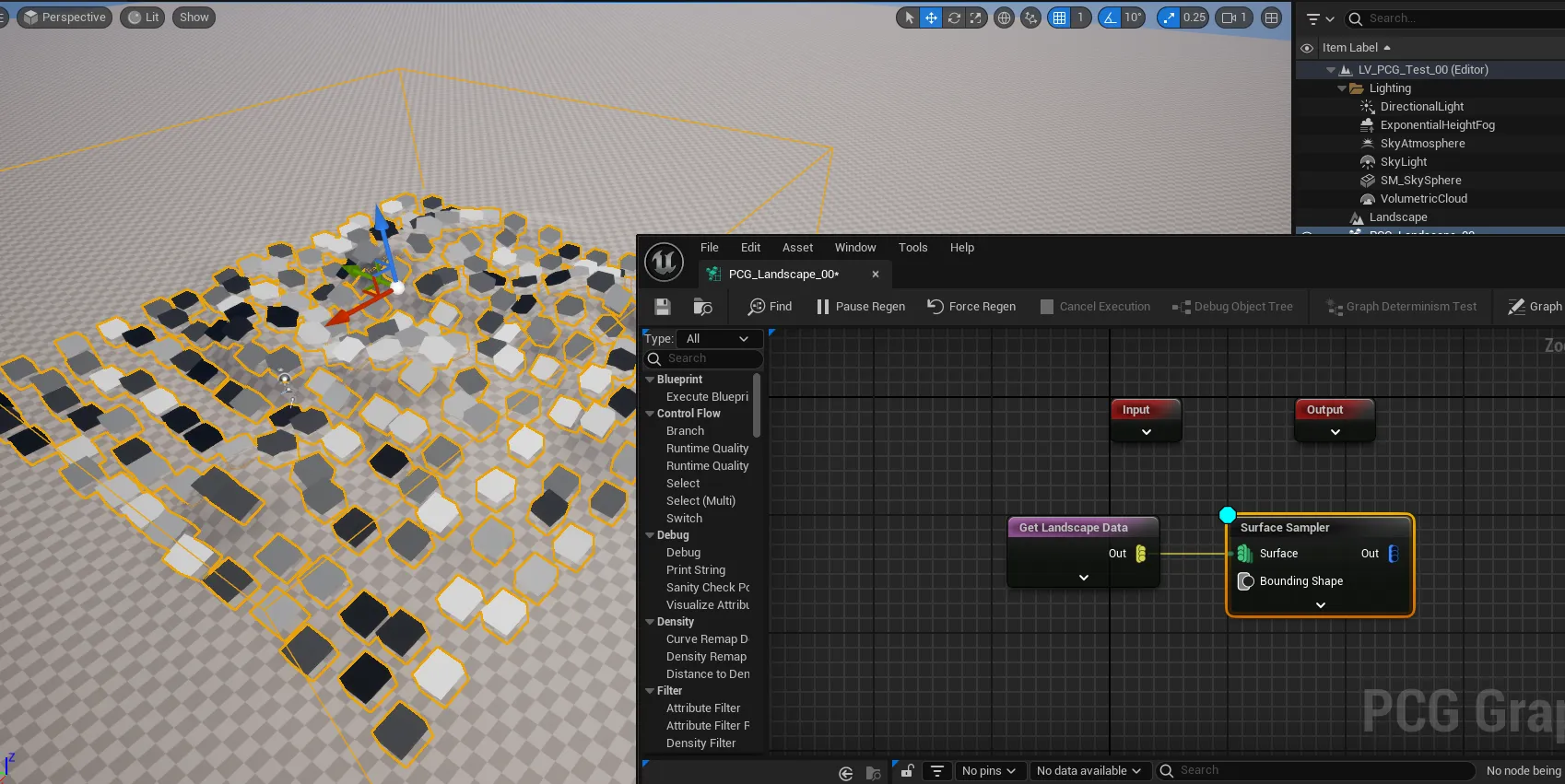Open the Perspective viewport mode menu
The width and height of the screenshot is (1565, 784).
point(65,18)
